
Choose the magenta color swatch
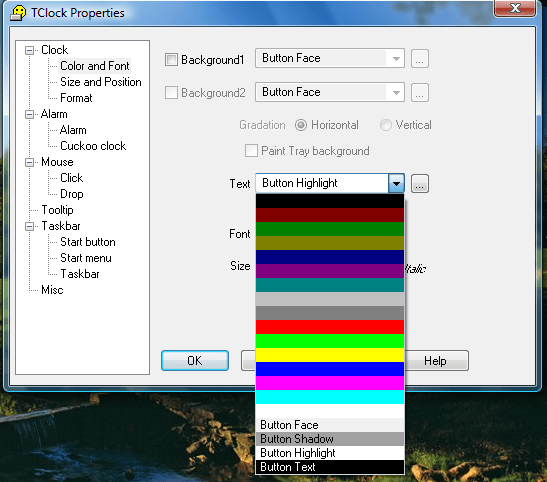[330, 383]
